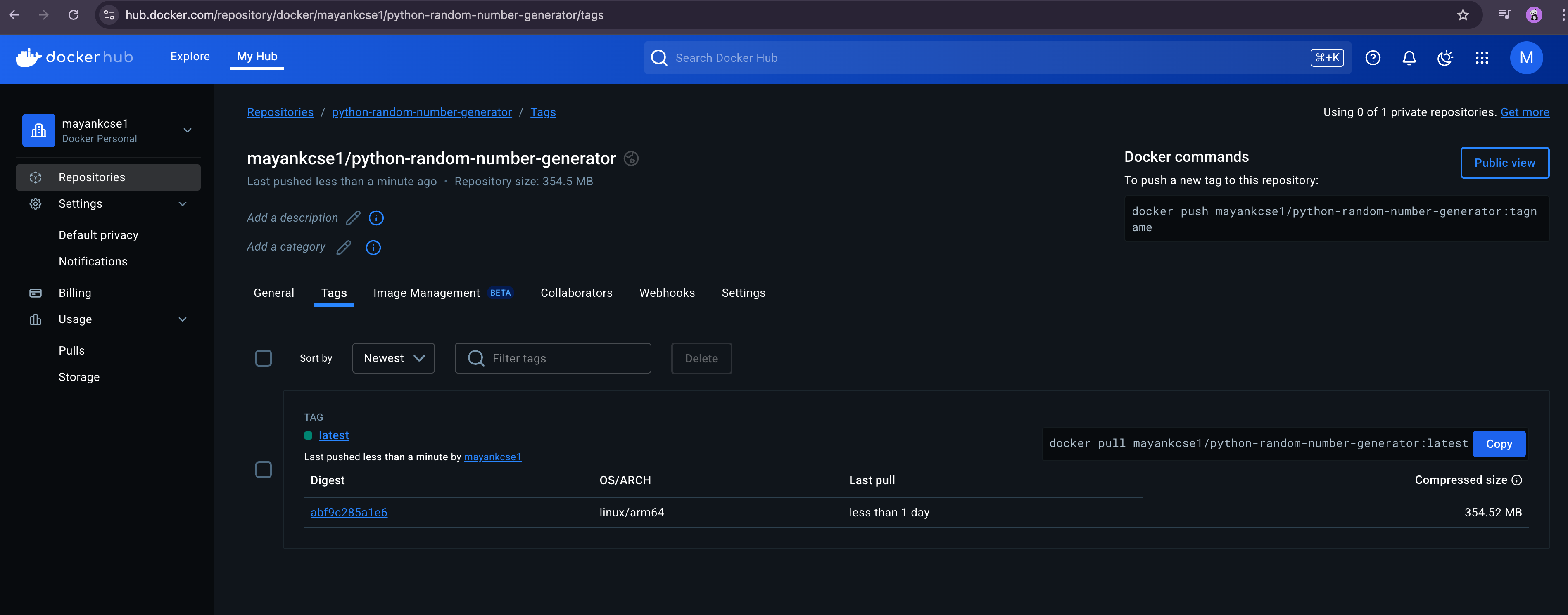
Task: Click the Tags breadcrumb link
Action: coord(543,112)
